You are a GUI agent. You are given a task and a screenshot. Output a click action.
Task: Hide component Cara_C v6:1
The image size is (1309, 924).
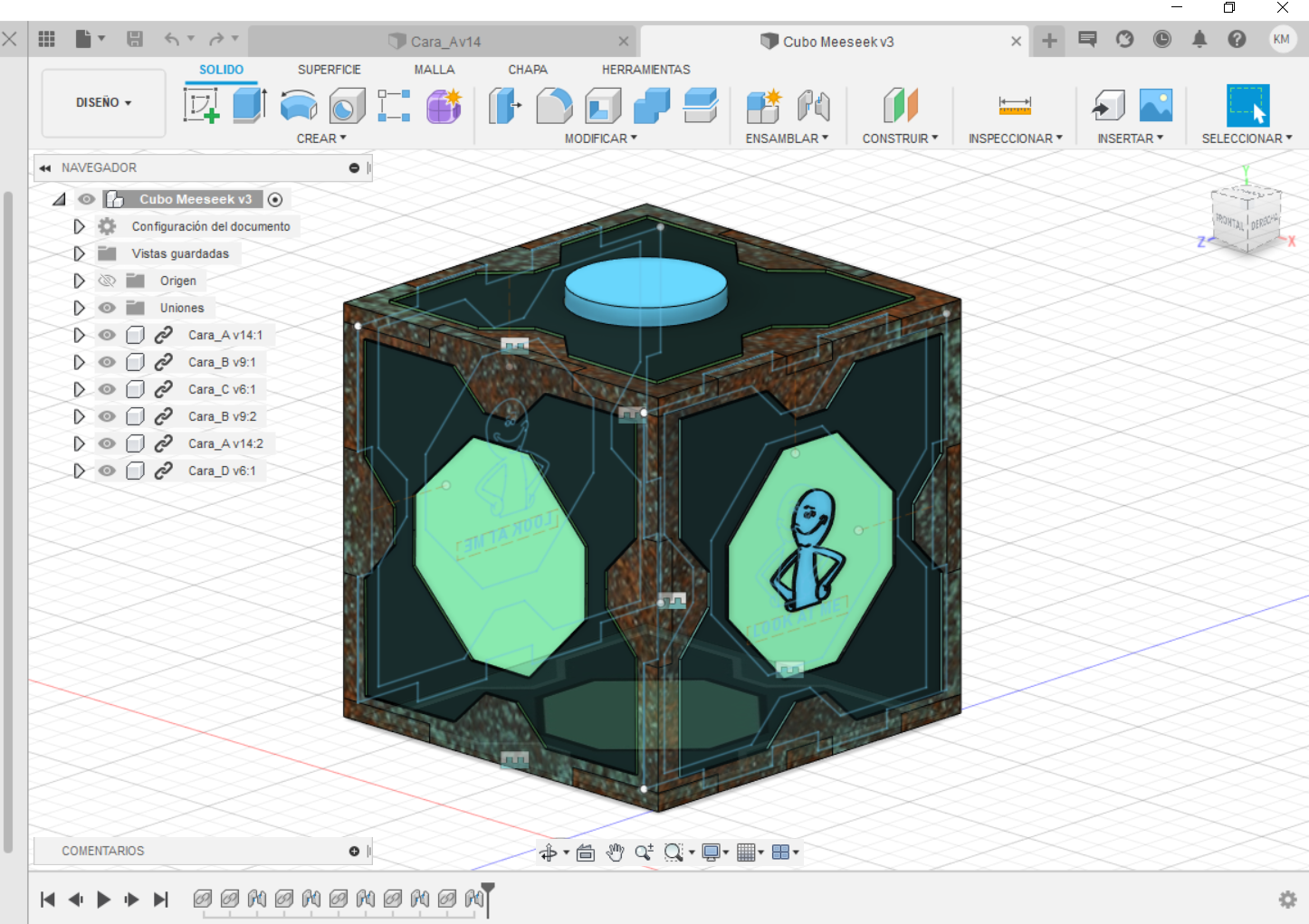[107, 389]
